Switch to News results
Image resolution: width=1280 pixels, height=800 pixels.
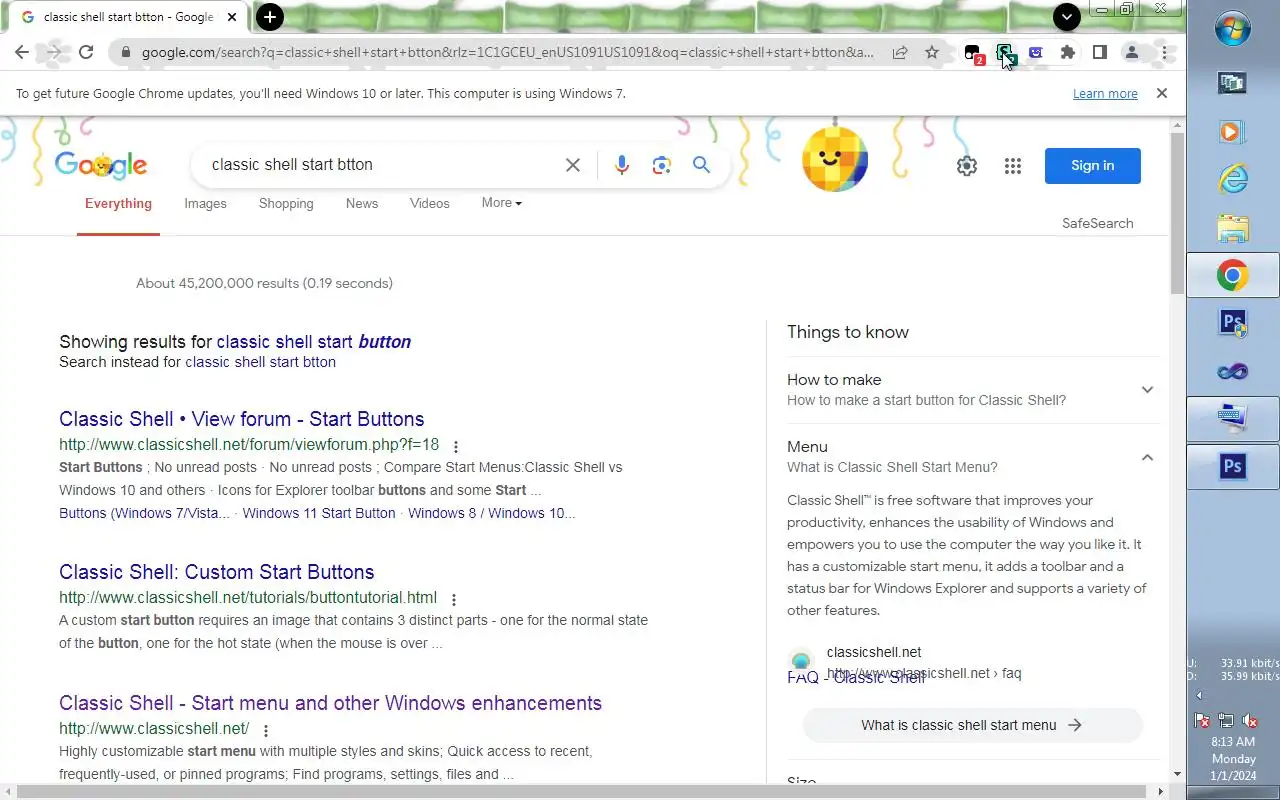click(x=362, y=203)
